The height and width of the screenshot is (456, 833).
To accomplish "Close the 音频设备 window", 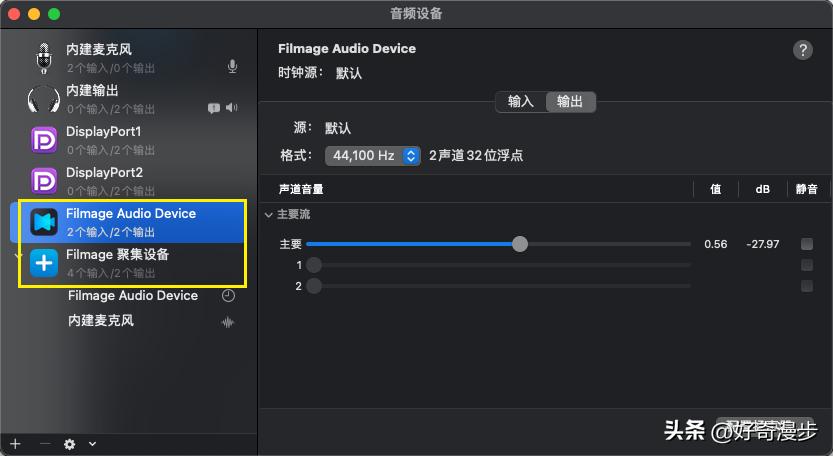I will (x=14, y=14).
